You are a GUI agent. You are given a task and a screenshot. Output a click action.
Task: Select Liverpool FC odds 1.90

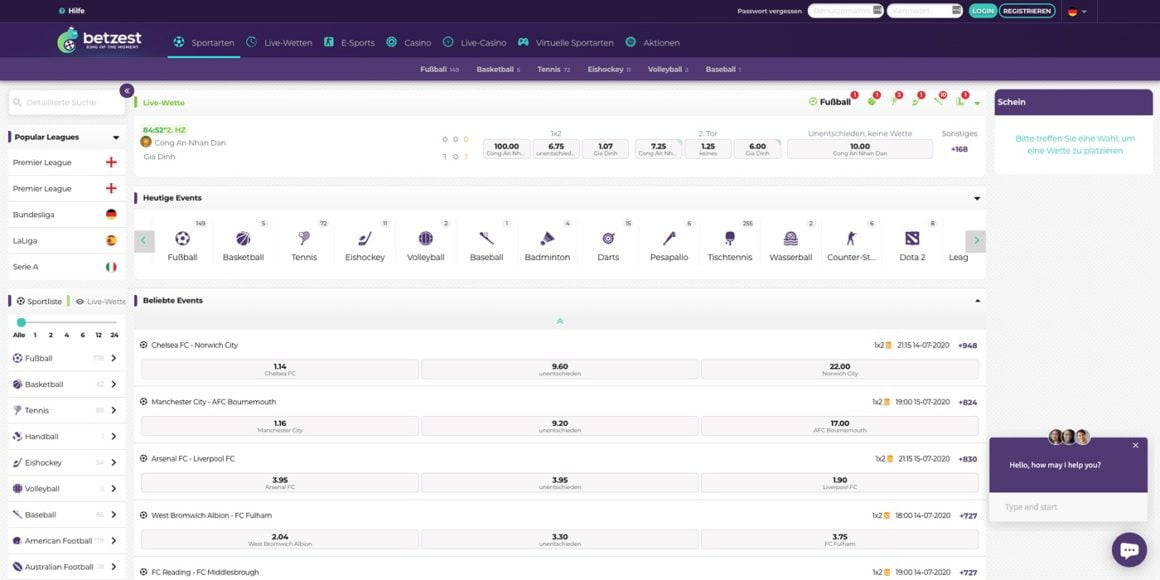pos(840,482)
